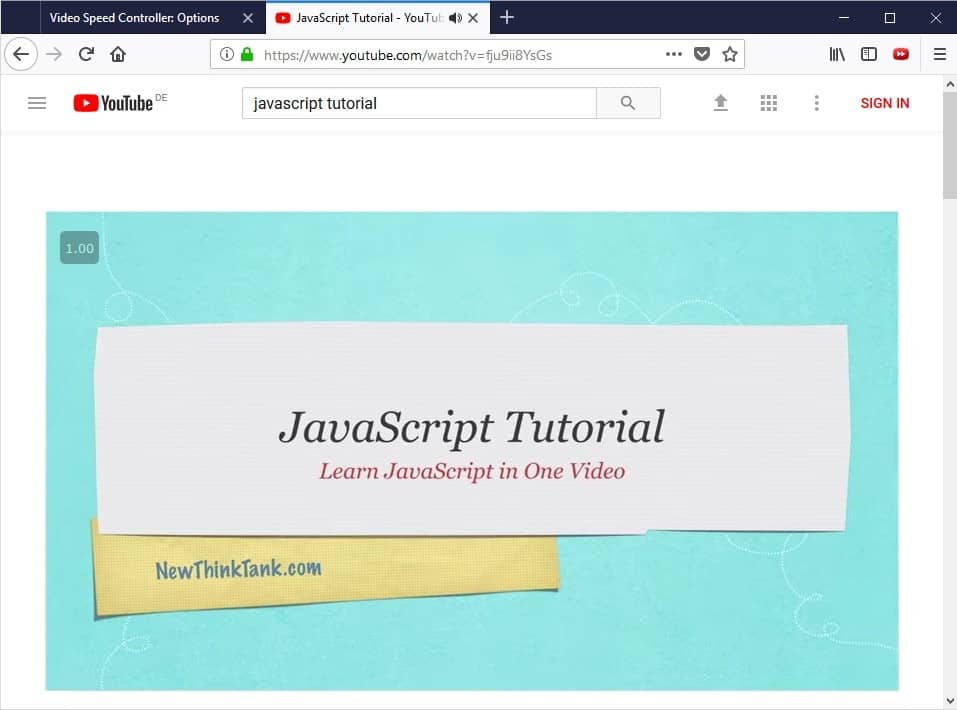Click the vertical scrollbar thumb
The image size is (957, 710).
pos(950,145)
